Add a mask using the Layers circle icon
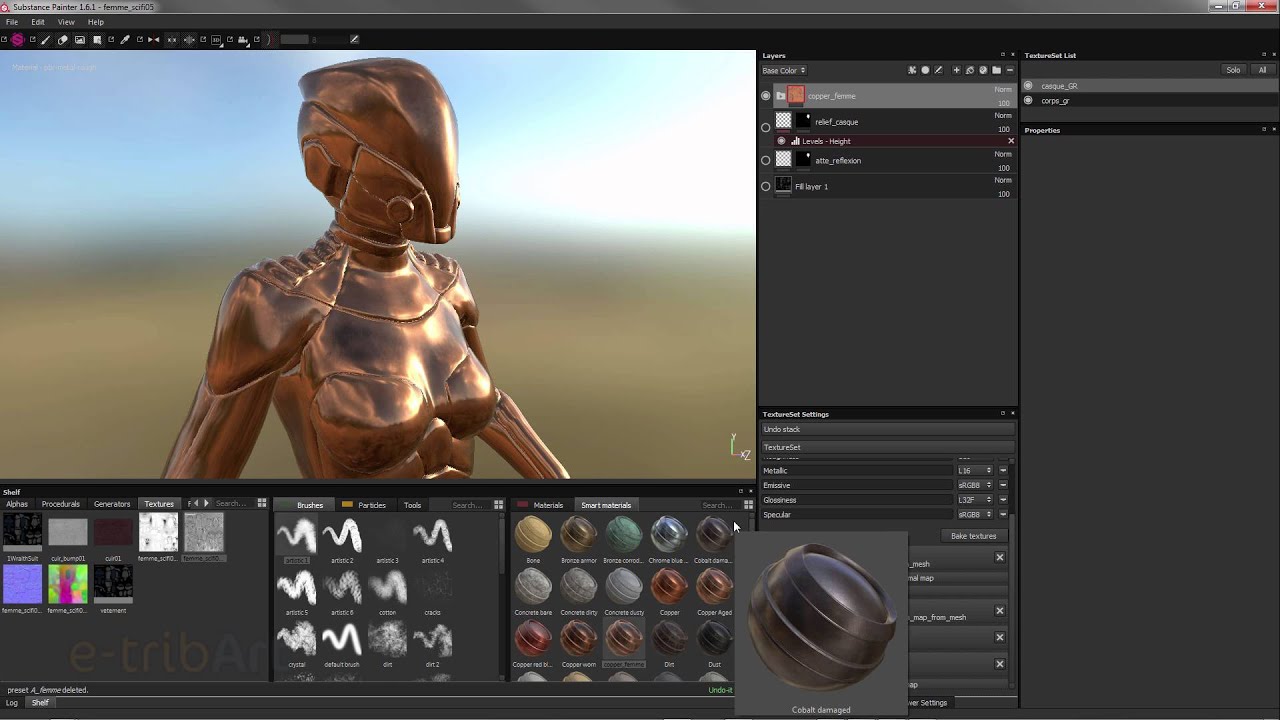The width and height of the screenshot is (1280, 720). [x=925, y=70]
